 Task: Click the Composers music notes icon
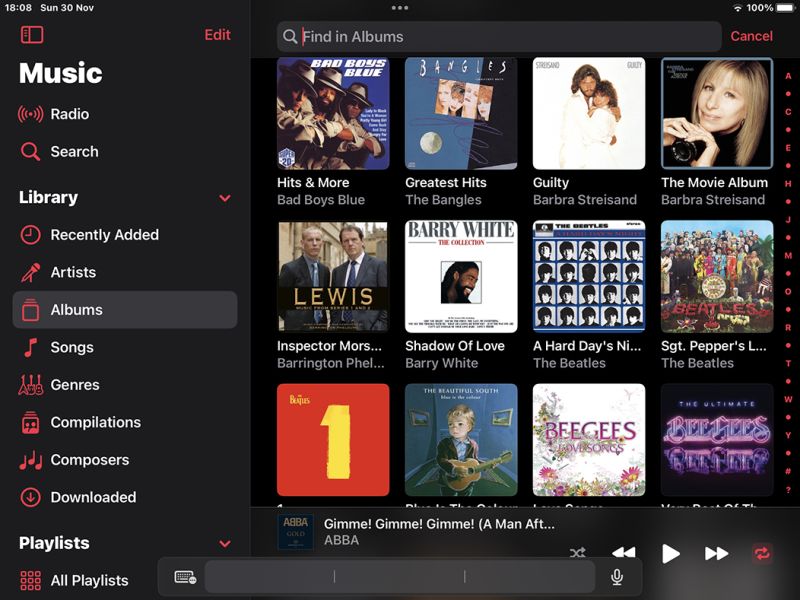click(31, 460)
